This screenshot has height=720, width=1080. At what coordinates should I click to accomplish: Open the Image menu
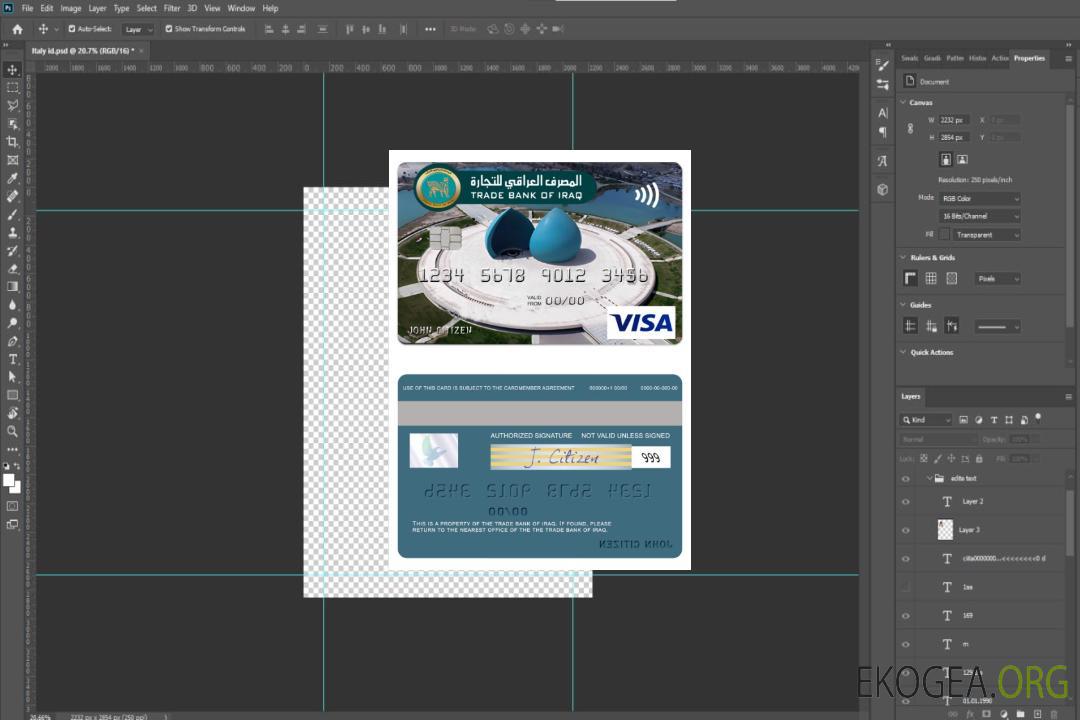[71, 8]
